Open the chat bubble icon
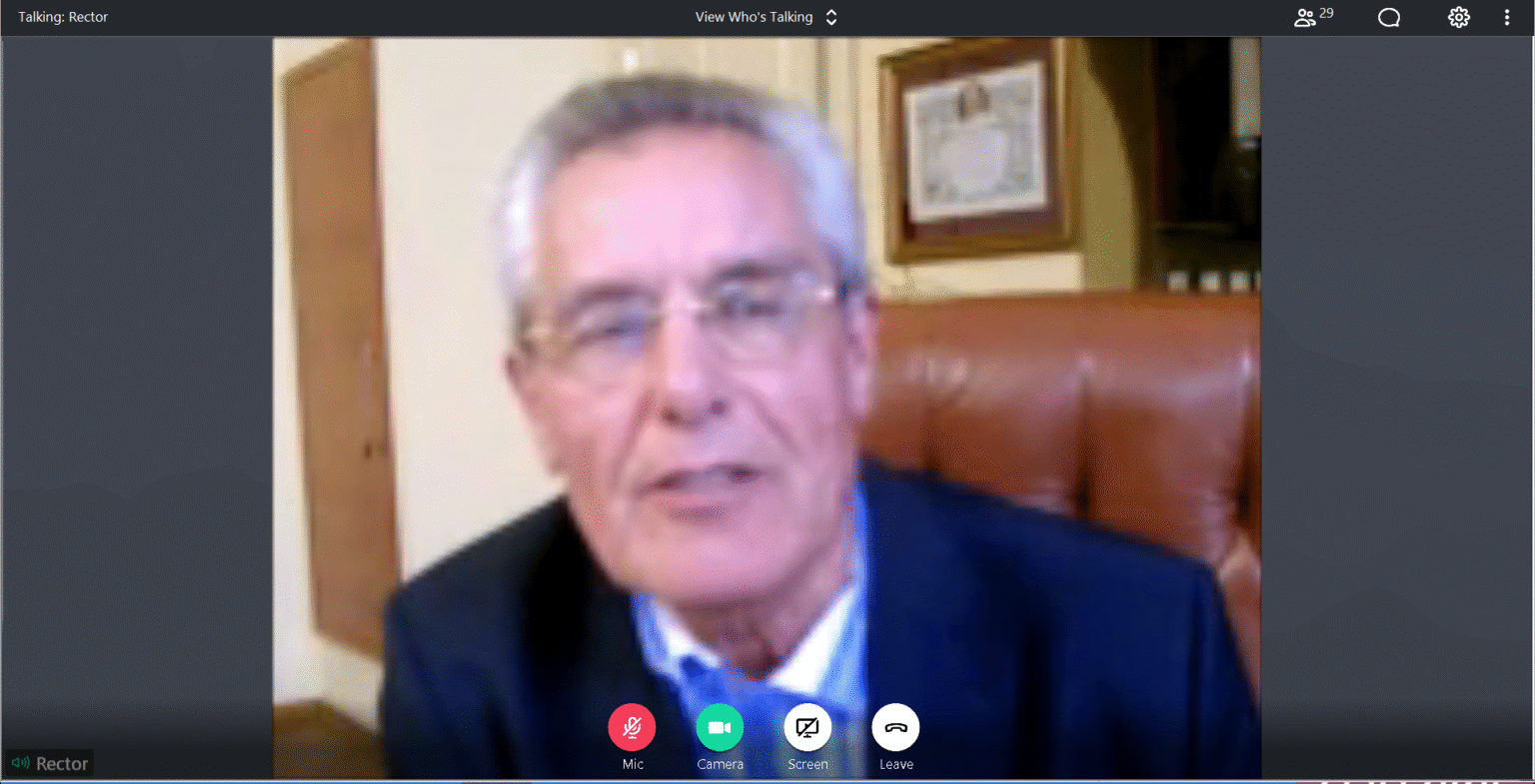This screenshot has width=1535, height=784. coord(1389,17)
